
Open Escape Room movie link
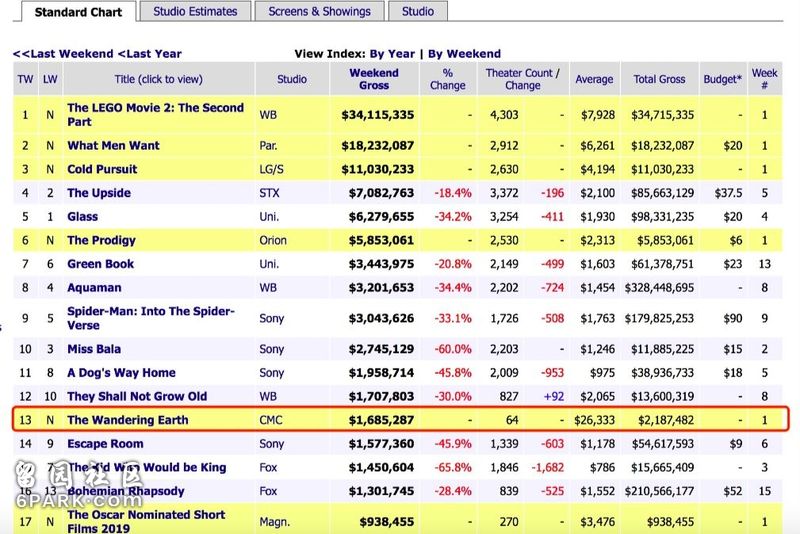[x=105, y=444]
